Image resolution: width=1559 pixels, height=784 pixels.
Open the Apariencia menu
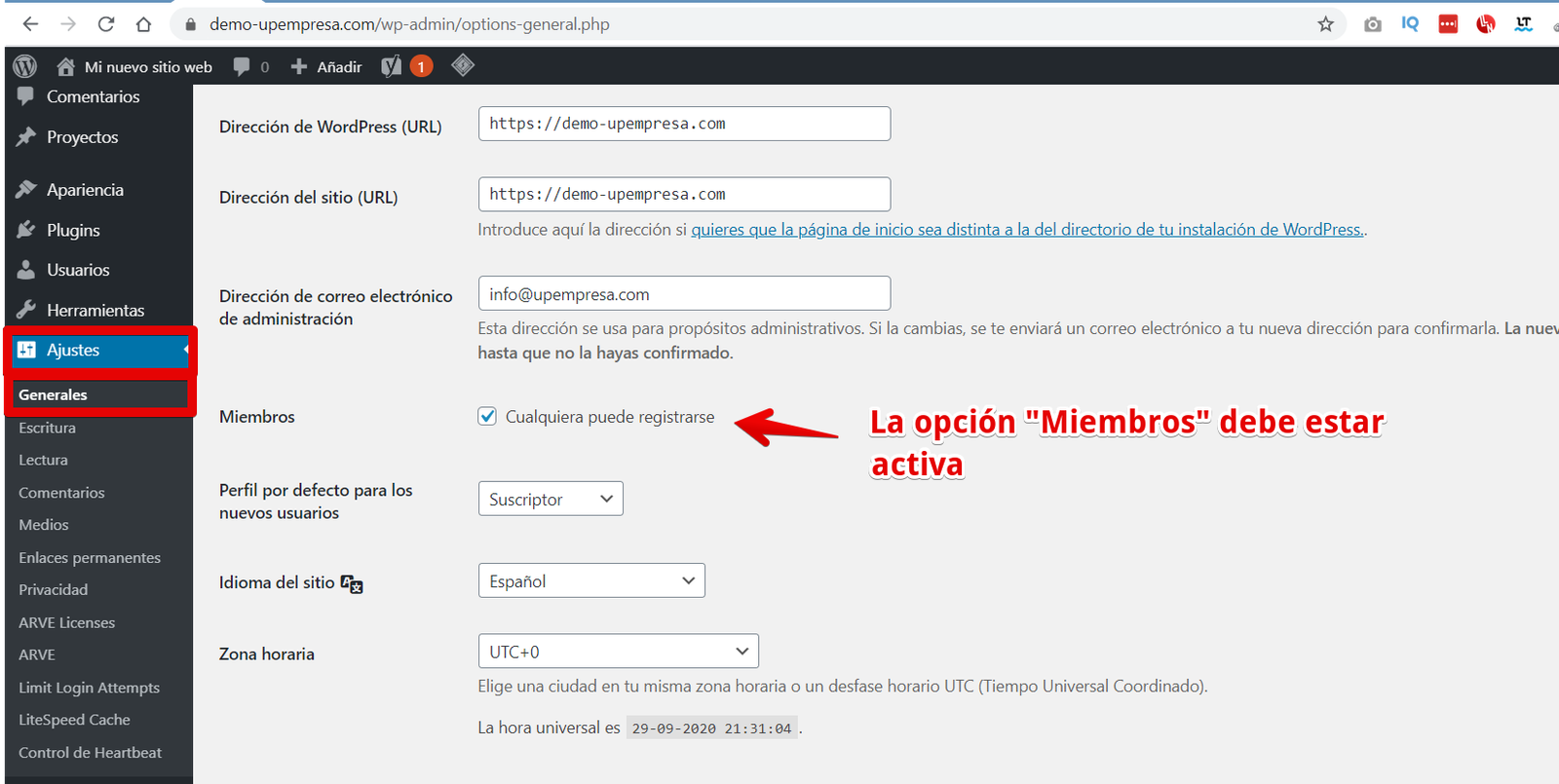coord(85,190)
